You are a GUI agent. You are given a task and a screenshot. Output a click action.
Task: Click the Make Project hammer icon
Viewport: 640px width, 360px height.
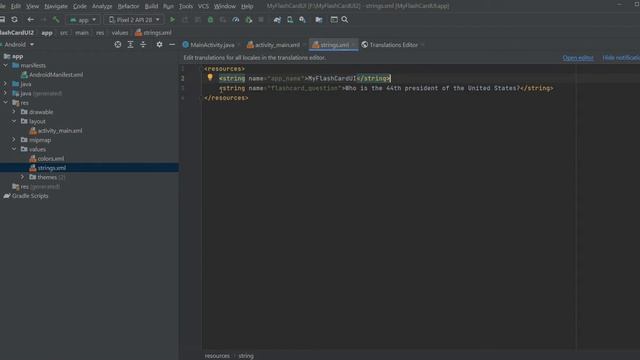point(56,20)
